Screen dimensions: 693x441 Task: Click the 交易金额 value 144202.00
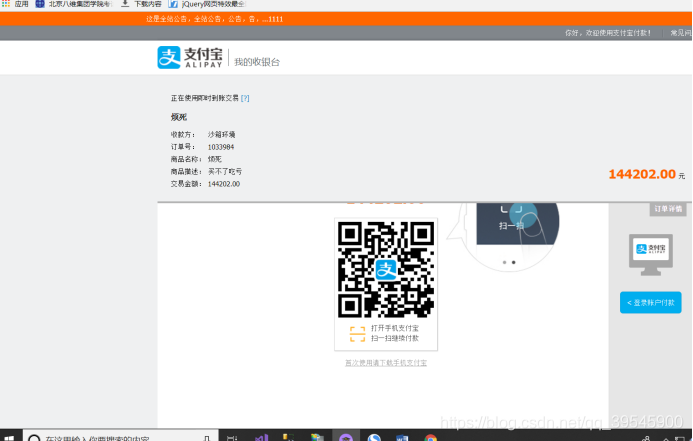224,184
